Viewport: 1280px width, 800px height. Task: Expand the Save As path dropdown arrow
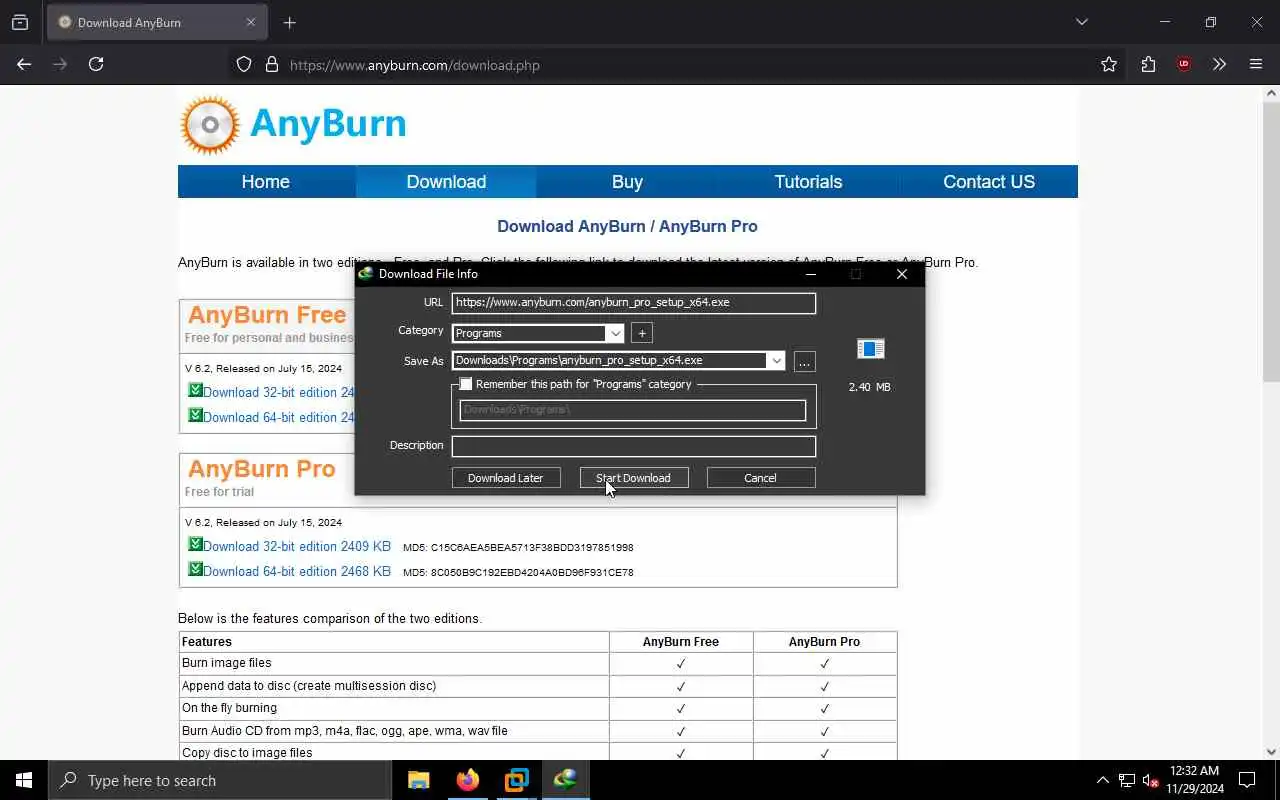(x=776, y=361)
